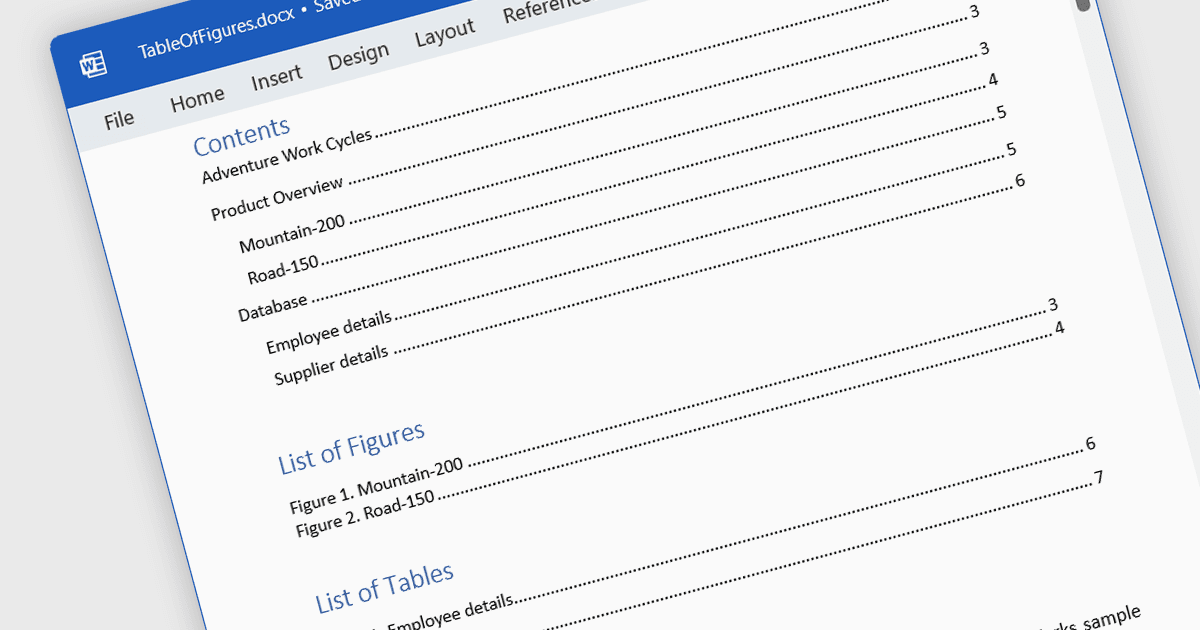Image resolution: width=1200 pixels, height=630 pixels.
Task: Open the partially visible References tab
Action: pos(545,11)
